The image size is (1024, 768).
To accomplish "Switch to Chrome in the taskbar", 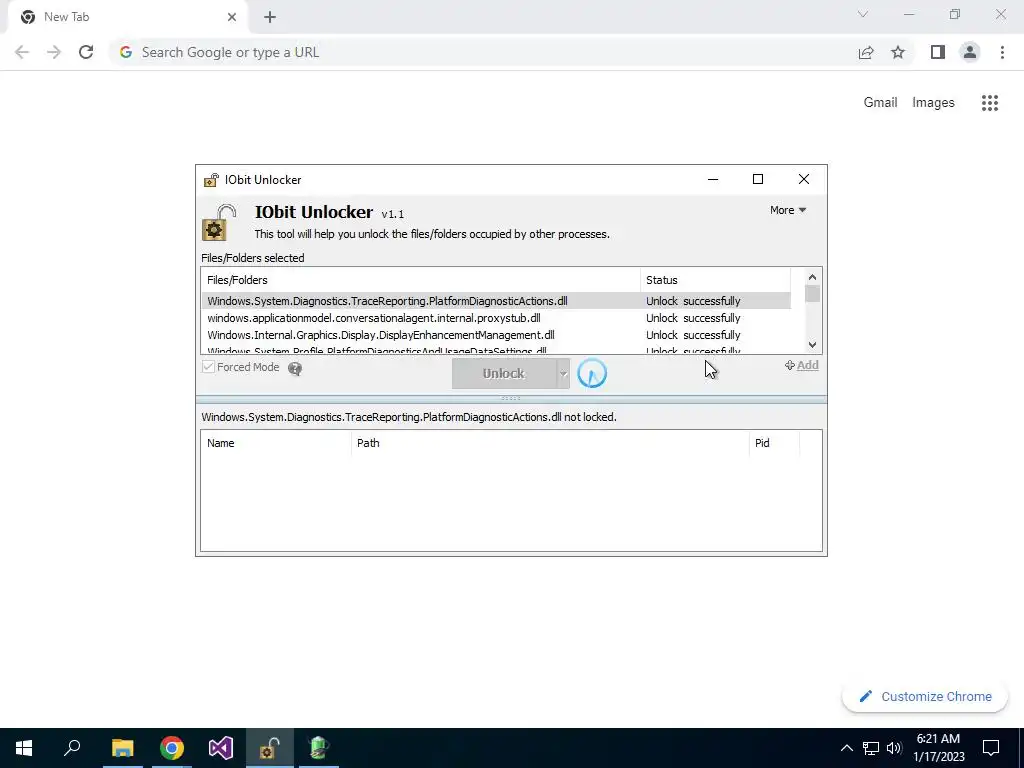I will (x=172, y=748).
